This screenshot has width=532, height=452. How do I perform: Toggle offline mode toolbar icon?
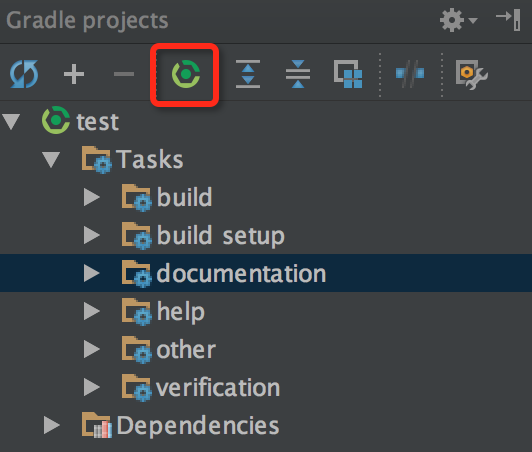pos(410,73)
